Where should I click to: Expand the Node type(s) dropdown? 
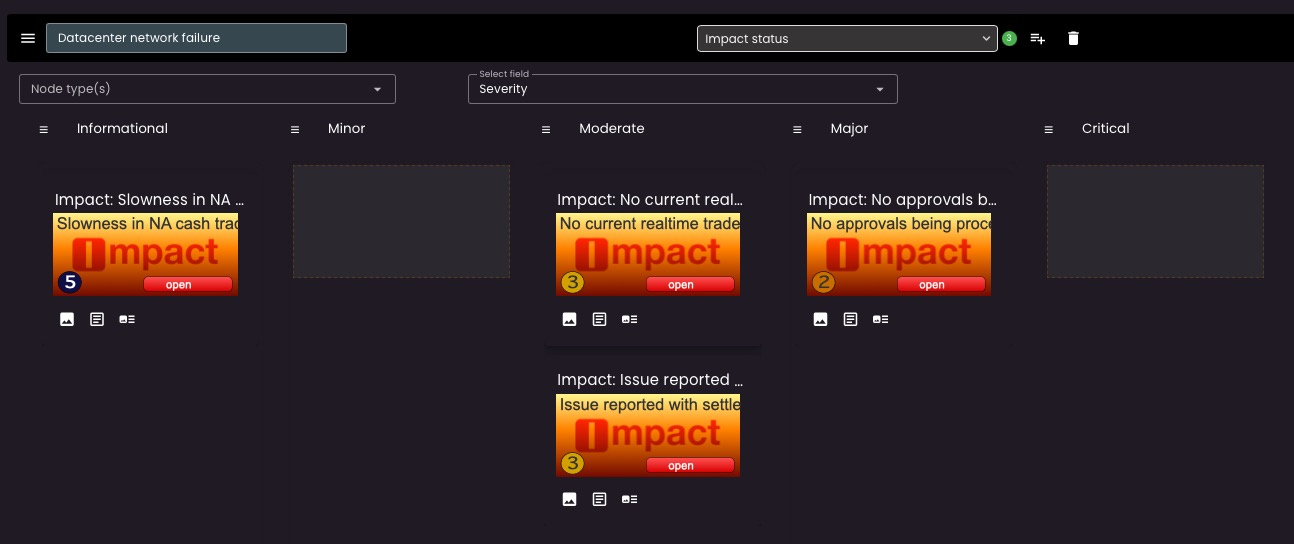coord(207,89)
